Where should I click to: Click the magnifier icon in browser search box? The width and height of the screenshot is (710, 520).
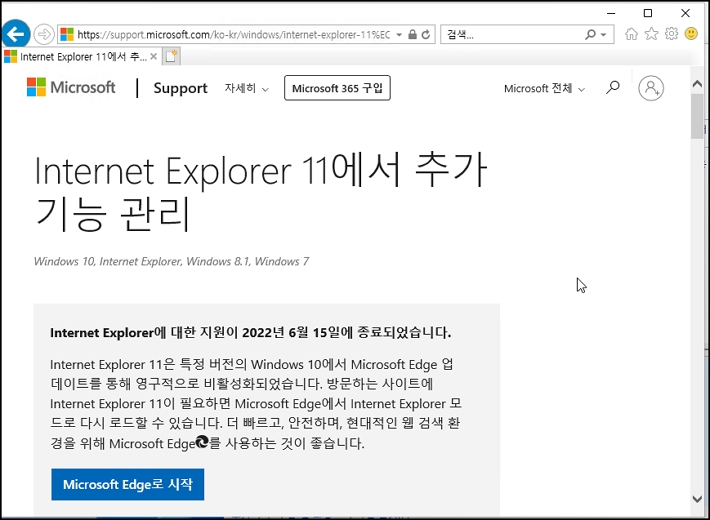[x=590, y=34]
